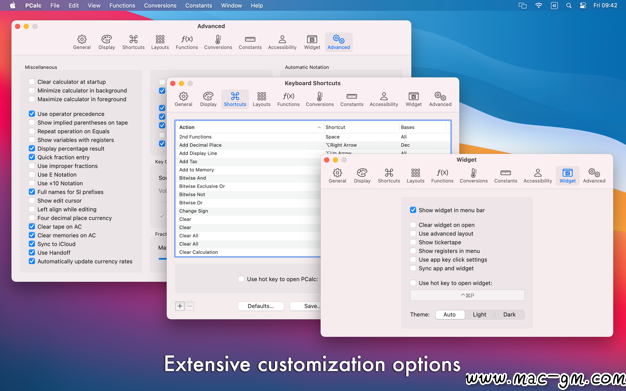Open the Constants menu
Viewport: 626px width, 391px height.
(198, 6)
